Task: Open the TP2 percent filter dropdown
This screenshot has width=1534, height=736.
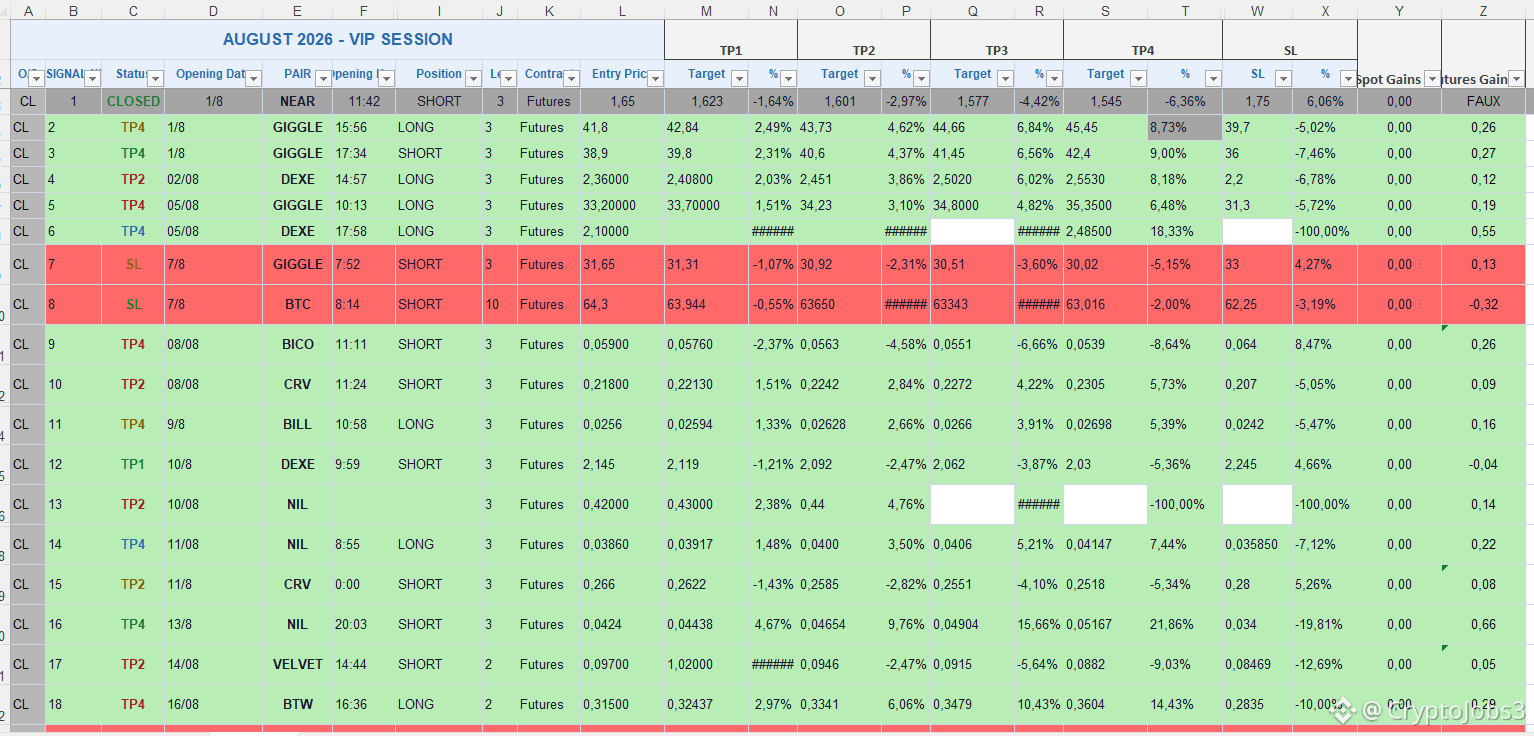Action: pos(921,78)
